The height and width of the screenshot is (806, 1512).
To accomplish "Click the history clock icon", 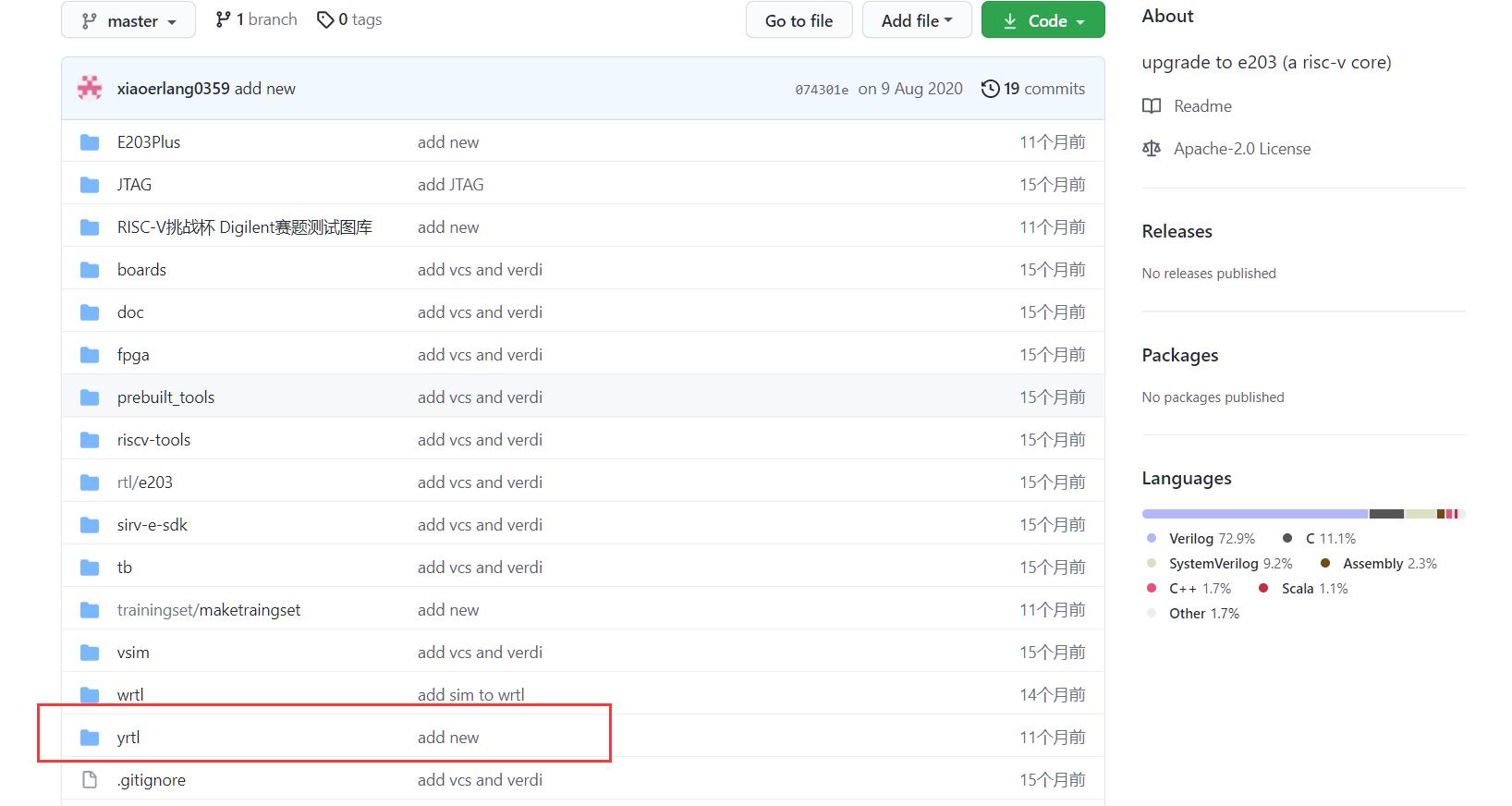I will pyautogui.click(x=990, y=89).
